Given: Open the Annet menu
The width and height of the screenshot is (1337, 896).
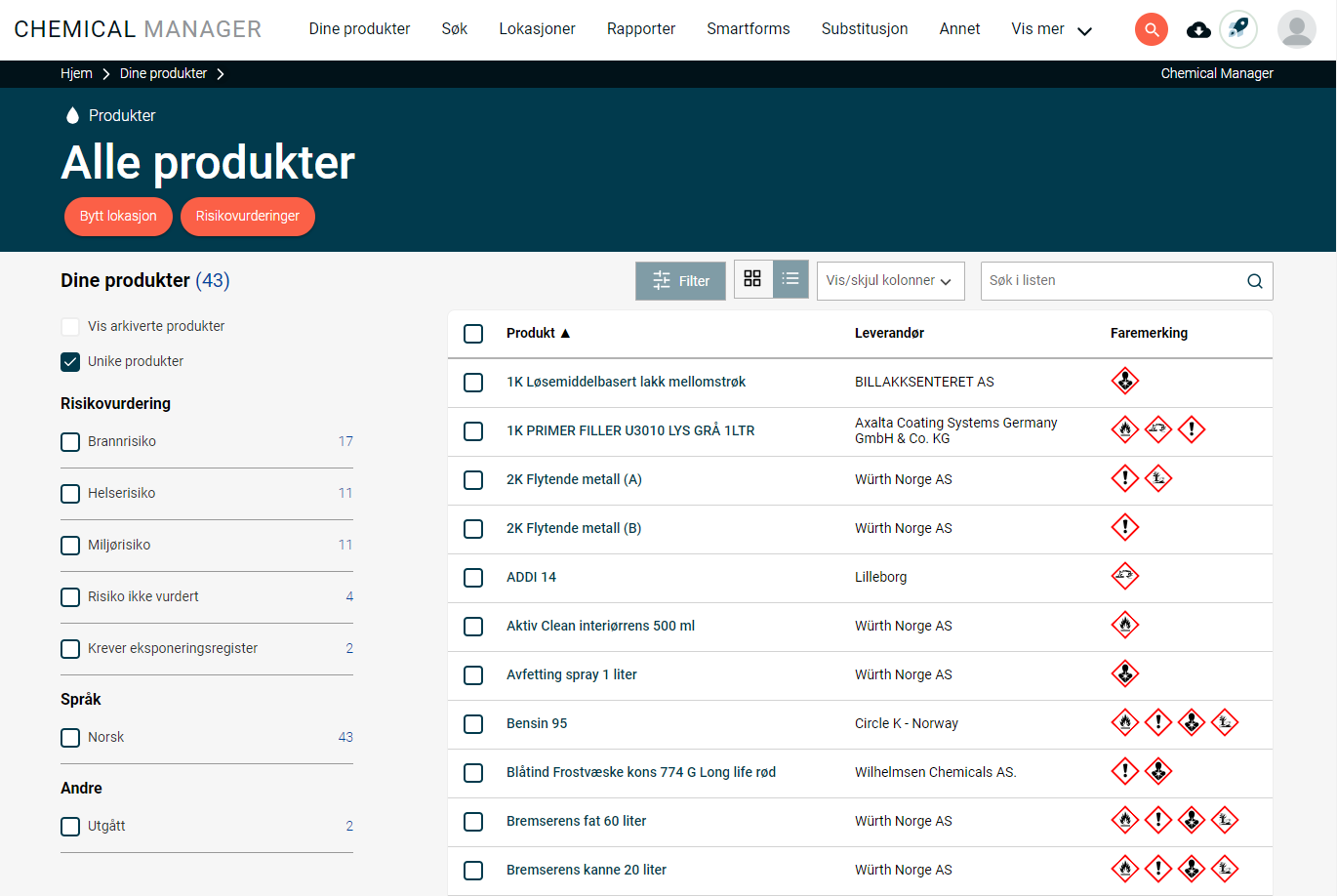Looking at the screenshot, I should 959,29.
